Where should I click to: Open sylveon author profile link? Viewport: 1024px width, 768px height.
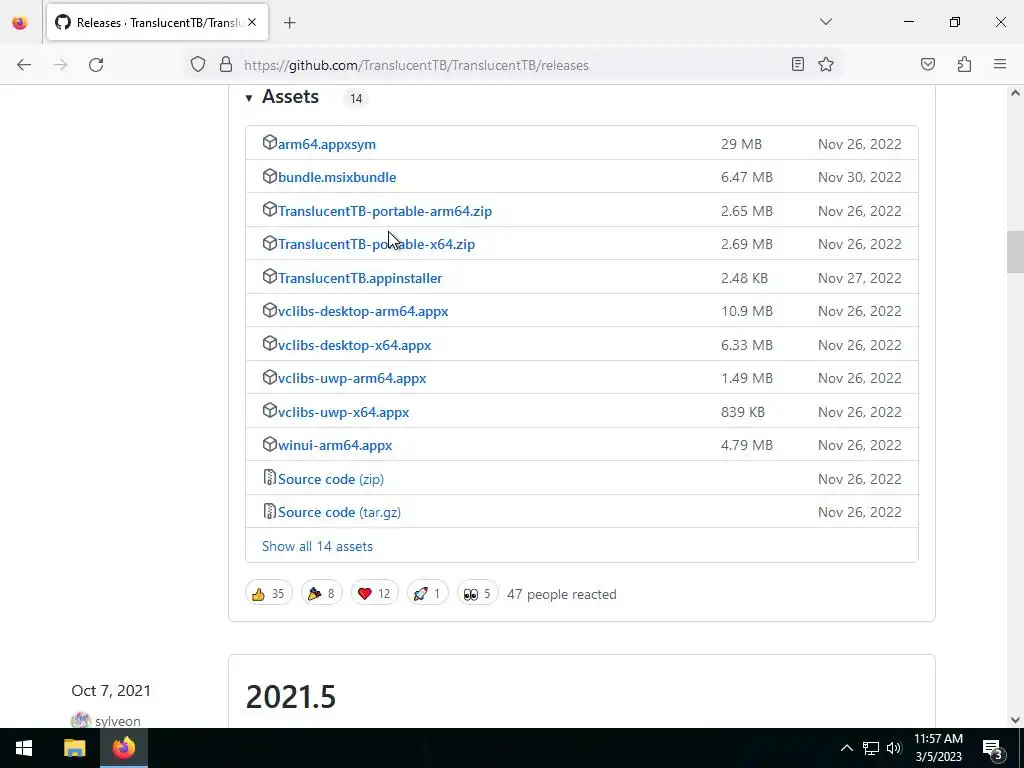click(x=118, y=721)
